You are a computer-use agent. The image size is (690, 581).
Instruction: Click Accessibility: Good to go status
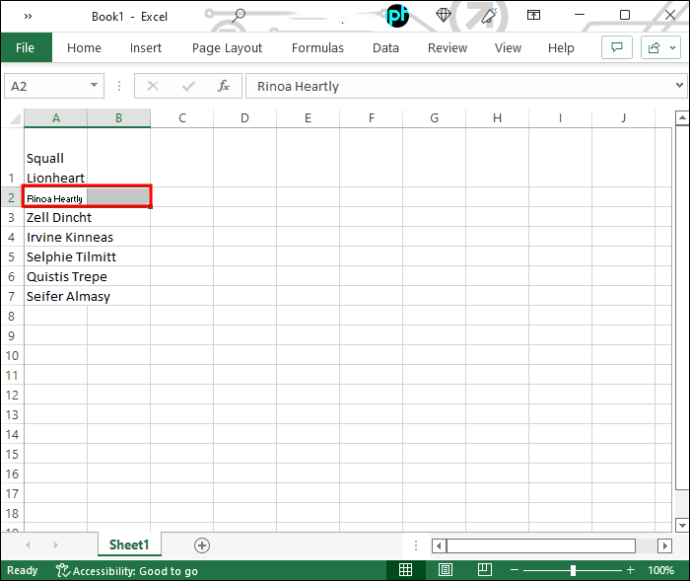coord(127,571)
